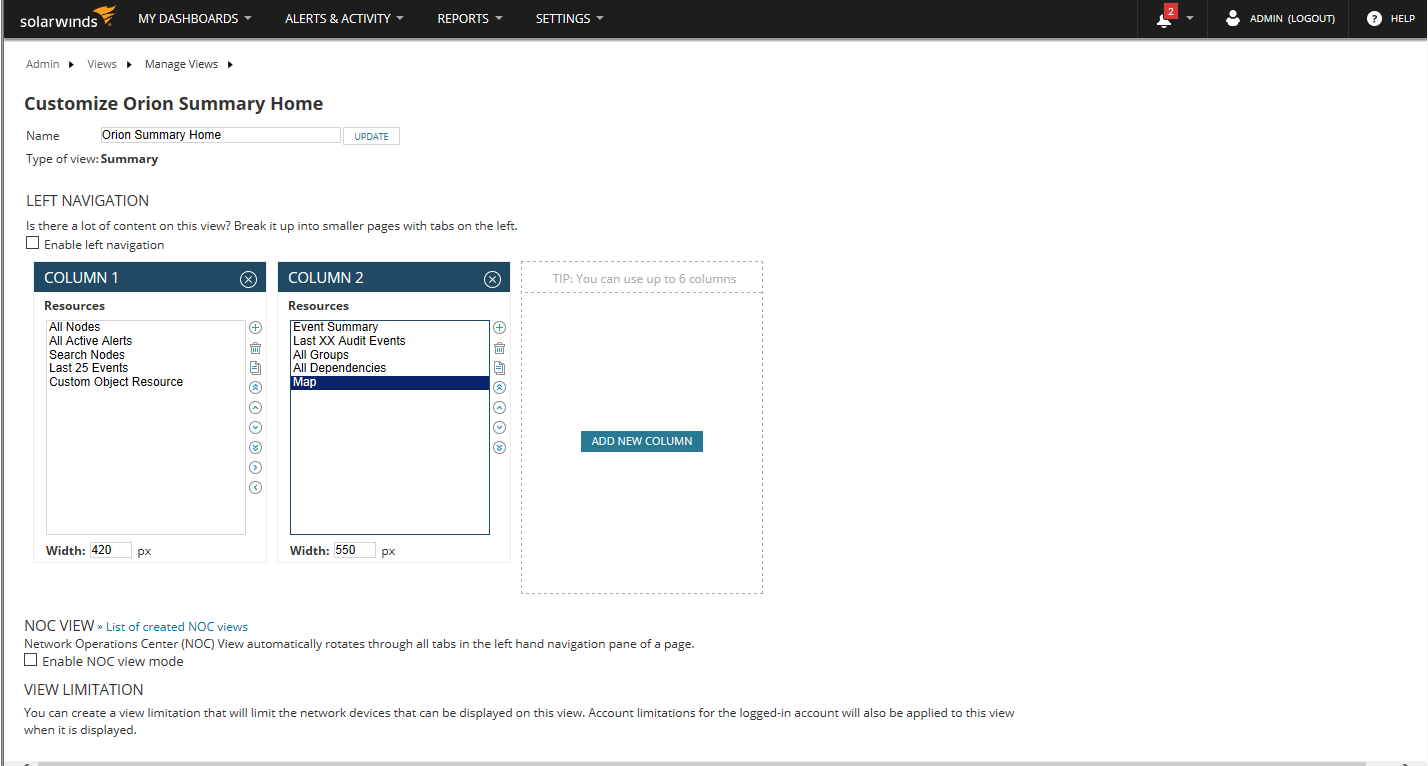
Task: Select All Active Alerts resource
Action: pos(146,341)
